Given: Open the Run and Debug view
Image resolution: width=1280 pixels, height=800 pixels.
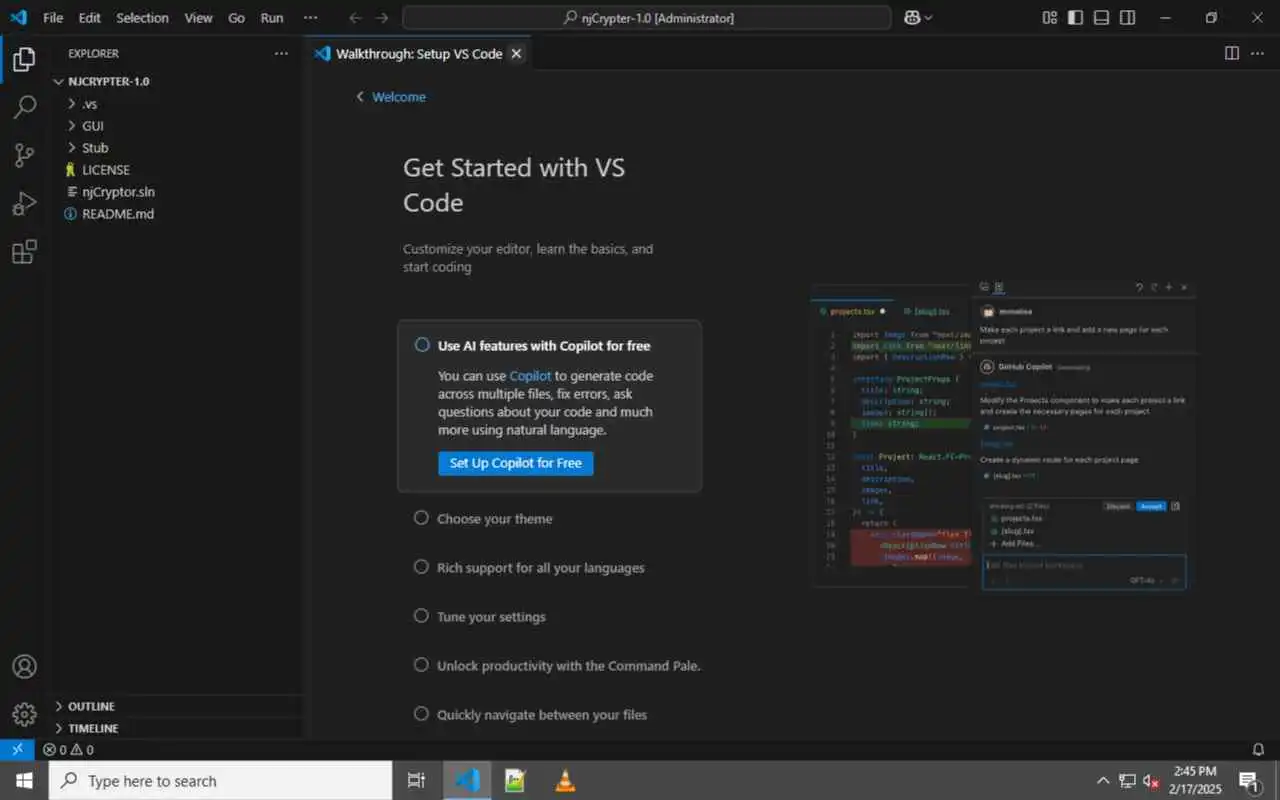Looking at the screenshot, I should 24,203.
